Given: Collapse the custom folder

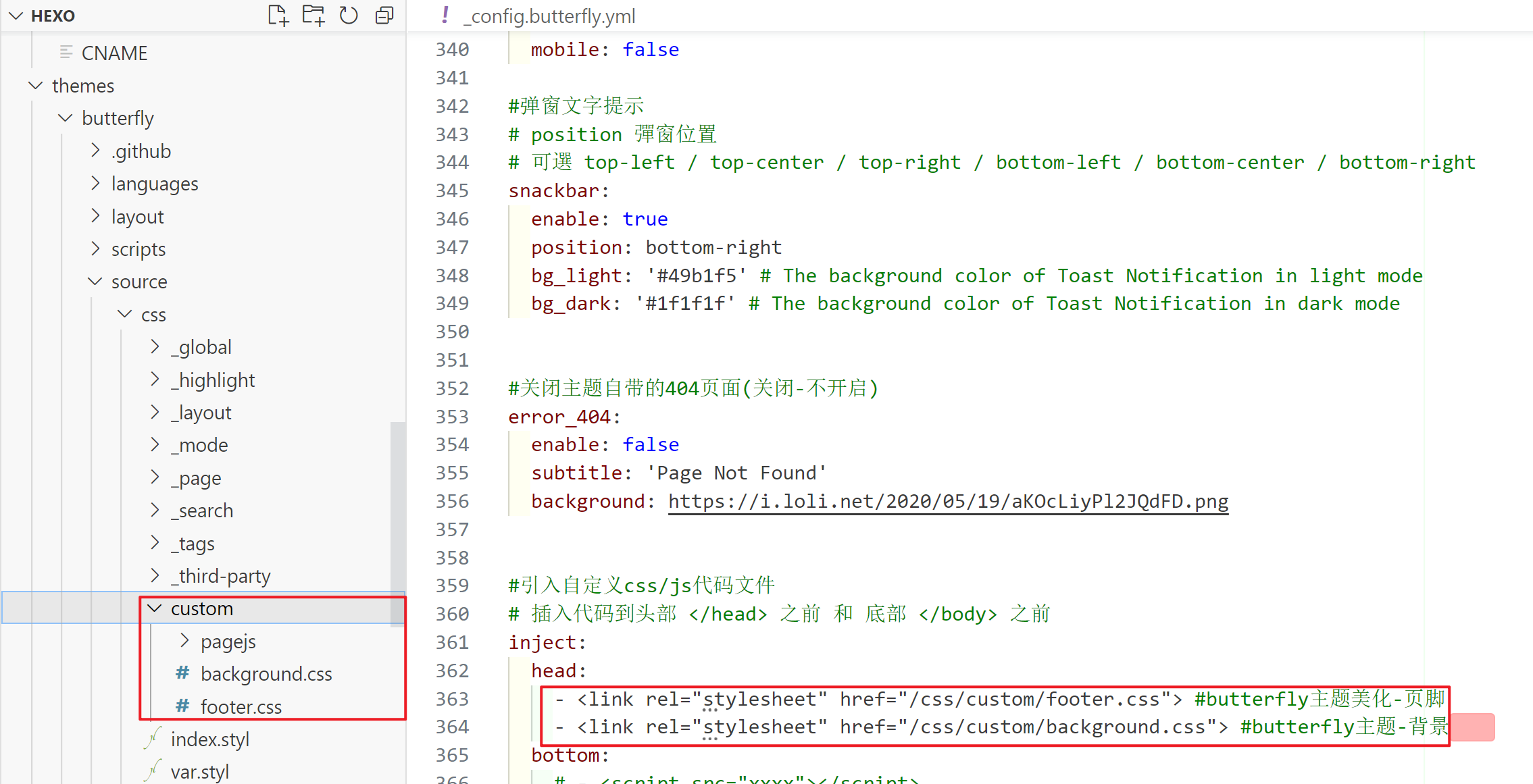Looking at the screenshot, I should pos(155,608).
